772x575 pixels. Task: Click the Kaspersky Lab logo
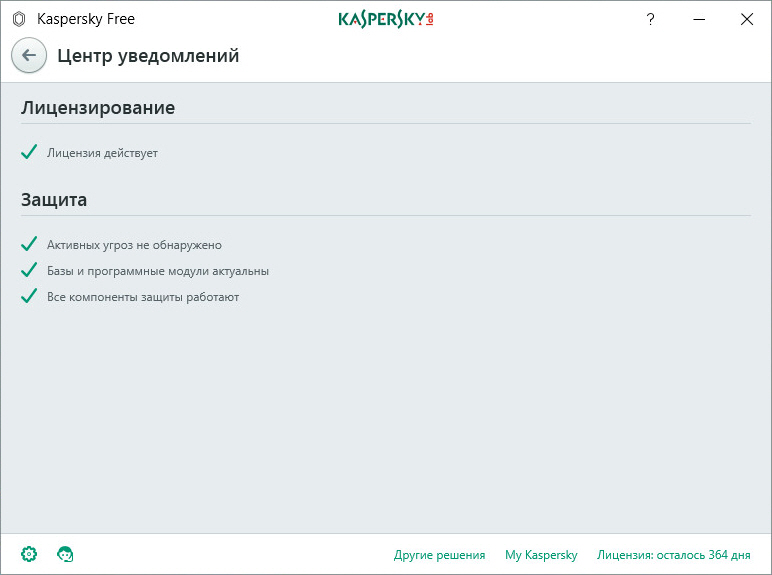point(386,19)
